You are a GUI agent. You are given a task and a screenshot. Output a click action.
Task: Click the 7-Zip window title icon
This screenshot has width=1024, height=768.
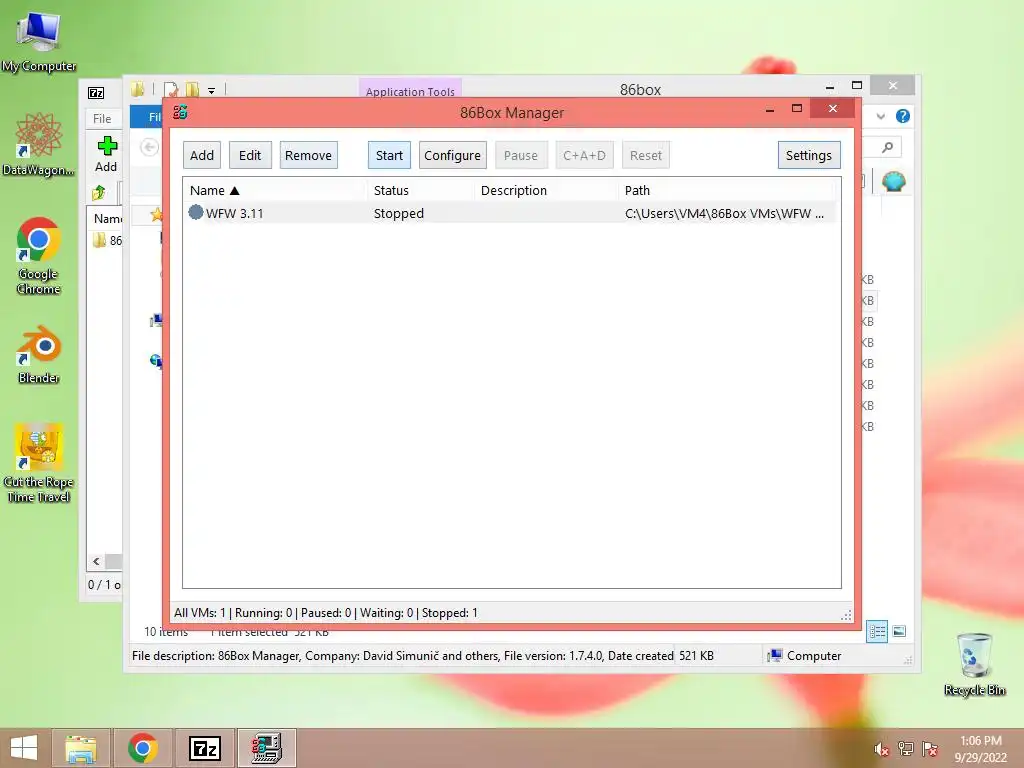pos(96,93)
